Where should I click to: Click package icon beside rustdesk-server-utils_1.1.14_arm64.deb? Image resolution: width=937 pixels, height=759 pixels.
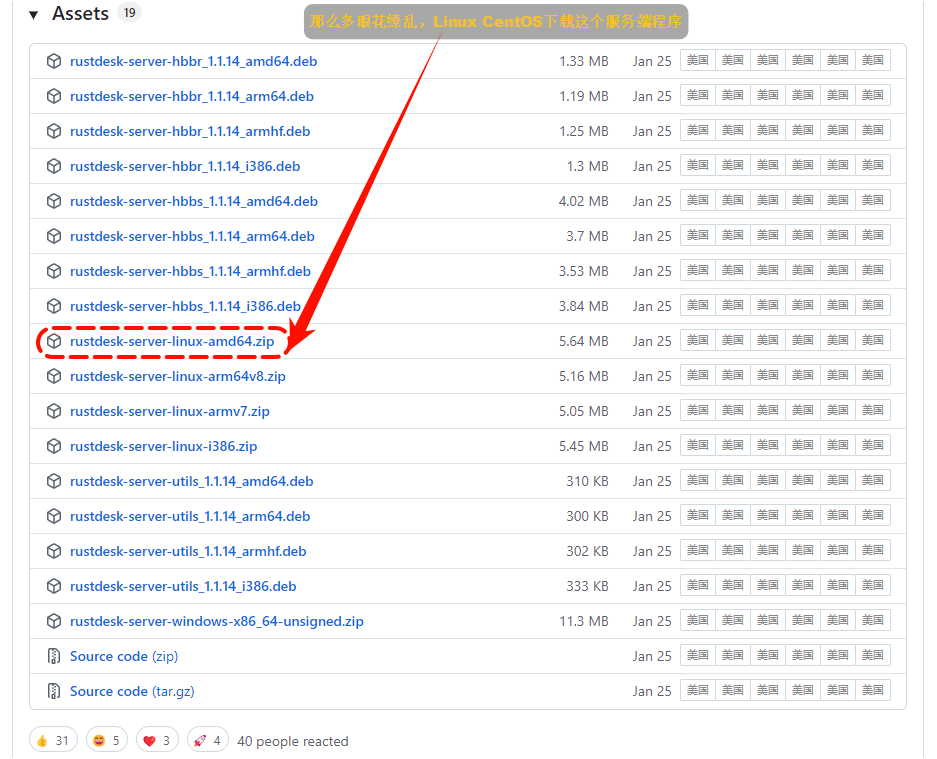pos(54,516)
